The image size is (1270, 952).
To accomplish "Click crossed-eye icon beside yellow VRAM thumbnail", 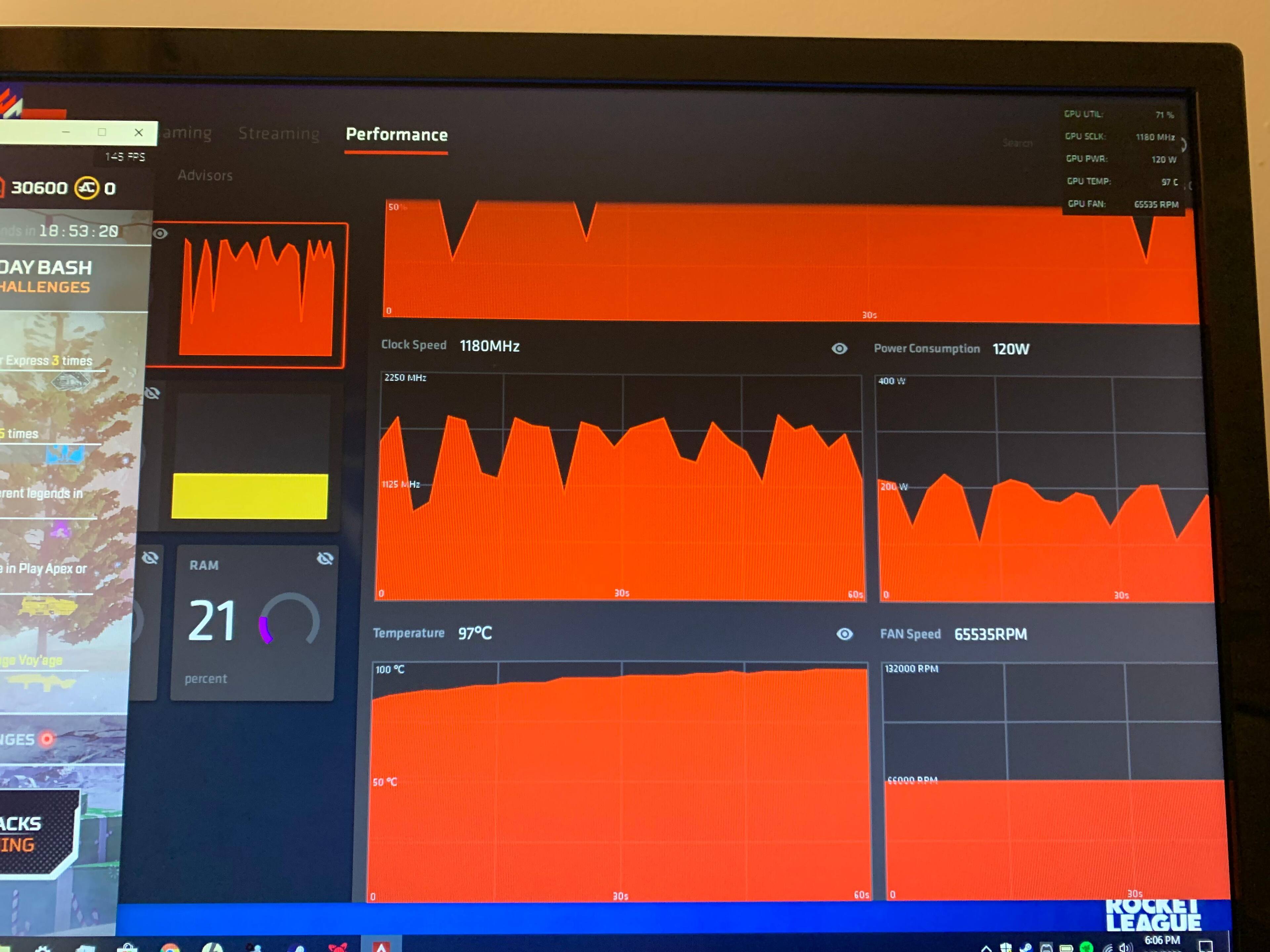I will pos(152,393).
